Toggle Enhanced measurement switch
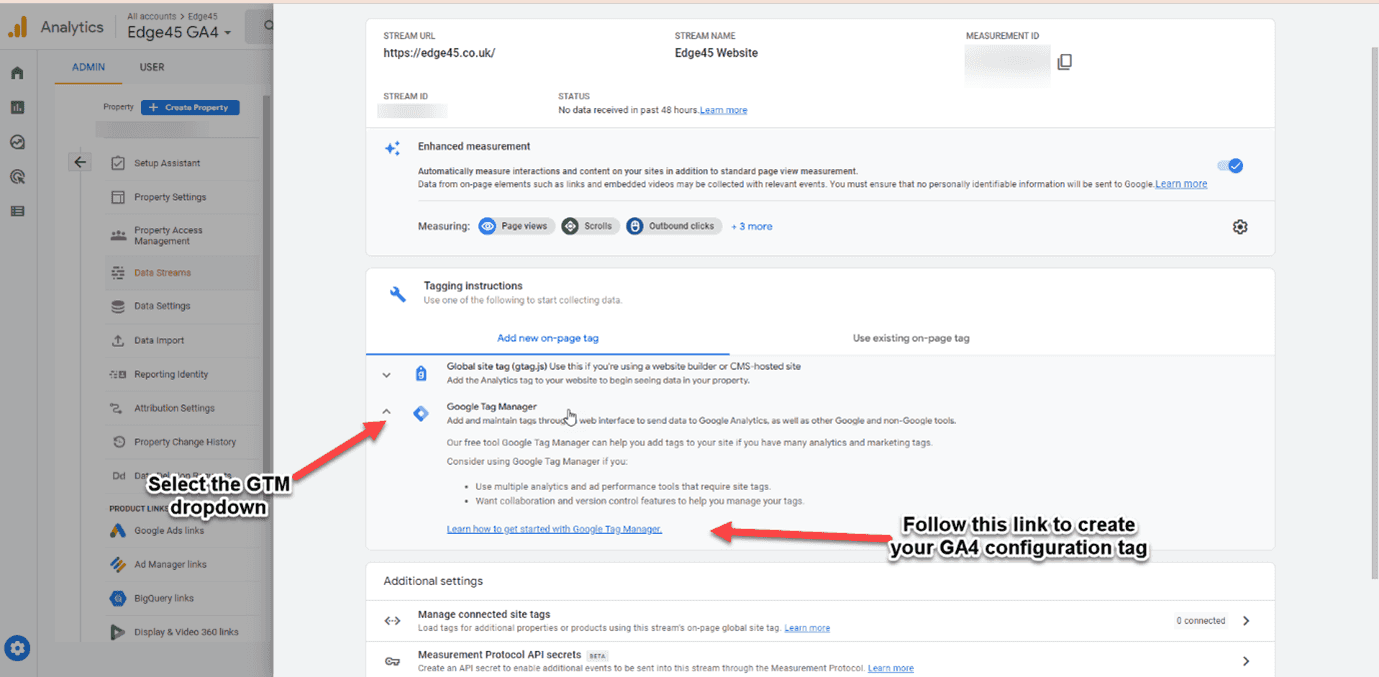Image resolution: width=1379 pixels, height=677 pixels. click(x=1229, y=166)
